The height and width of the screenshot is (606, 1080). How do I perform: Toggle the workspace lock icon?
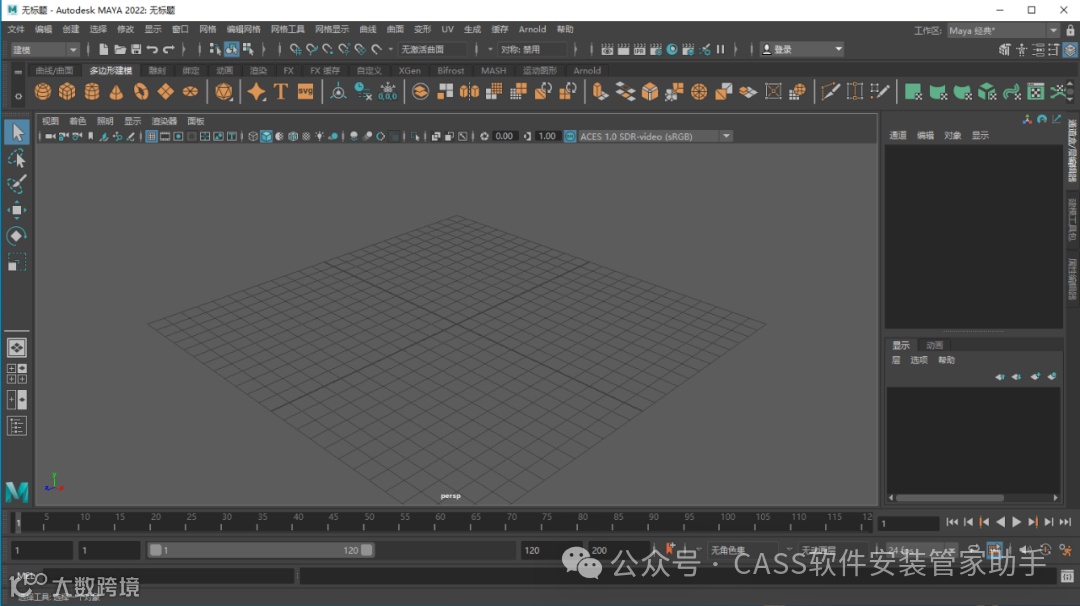coord(1070,30)
